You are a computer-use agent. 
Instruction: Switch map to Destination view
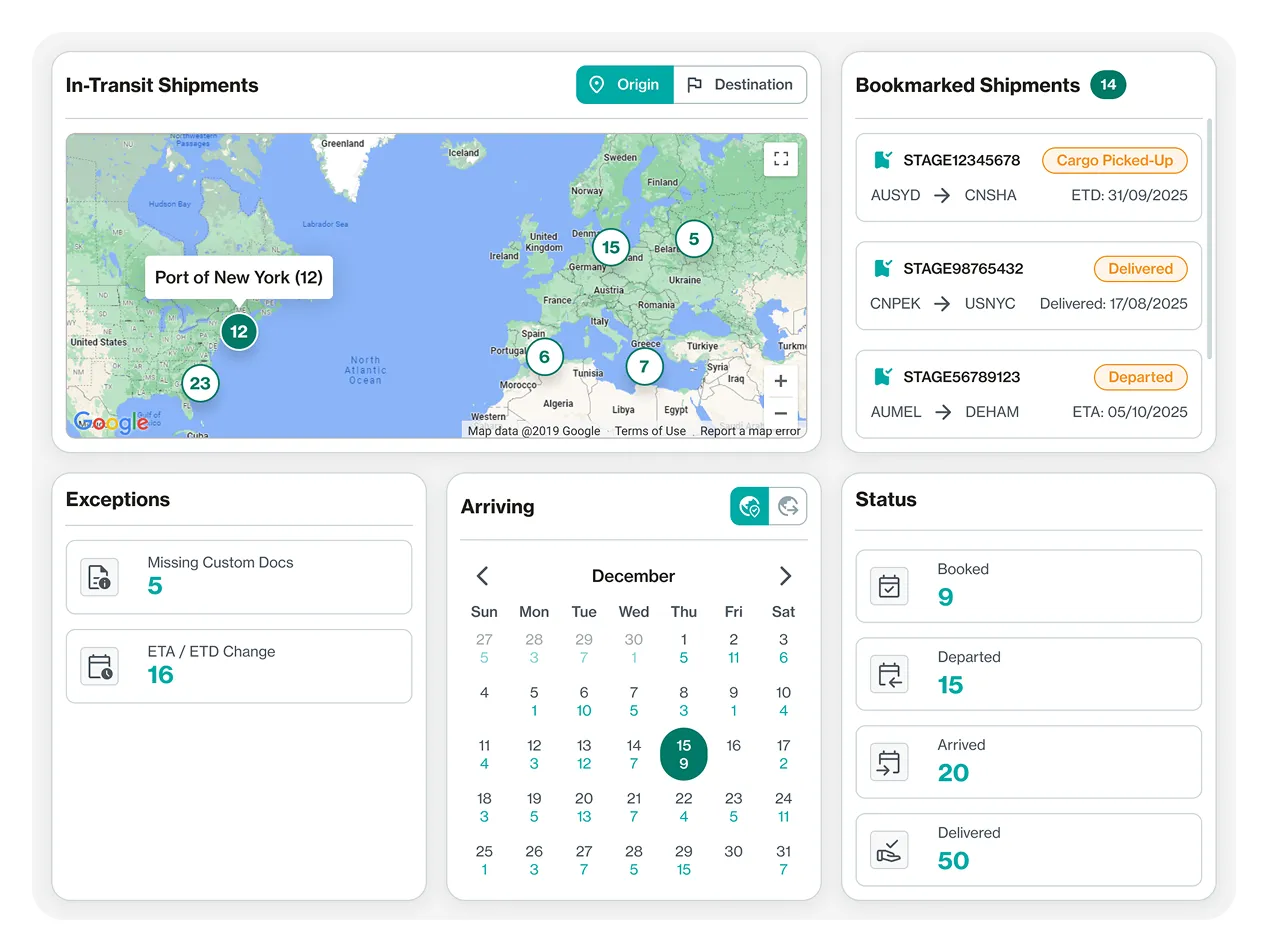click(x=740, y=85)
